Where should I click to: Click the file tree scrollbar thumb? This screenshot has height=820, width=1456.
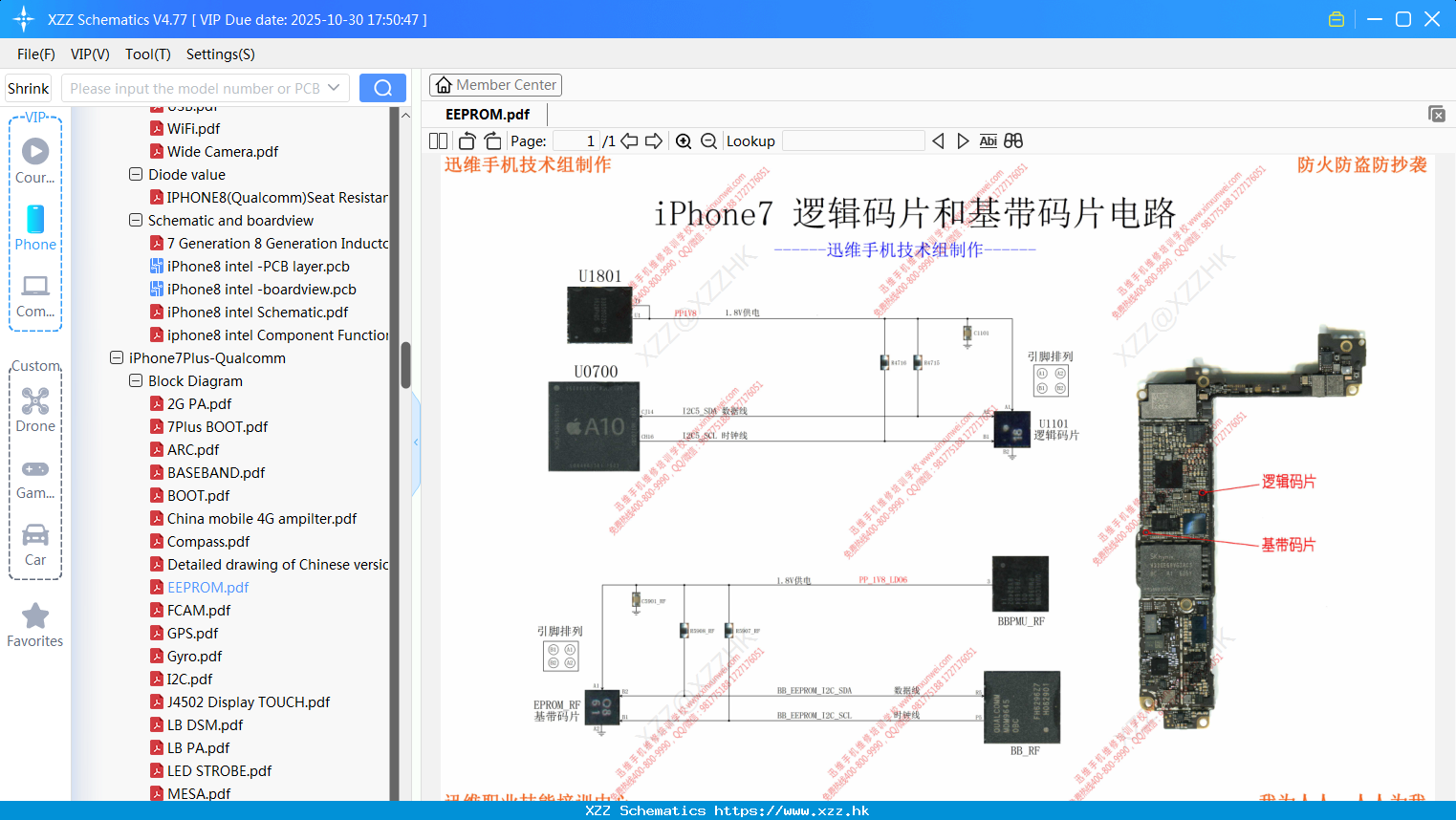click(405, 365)
